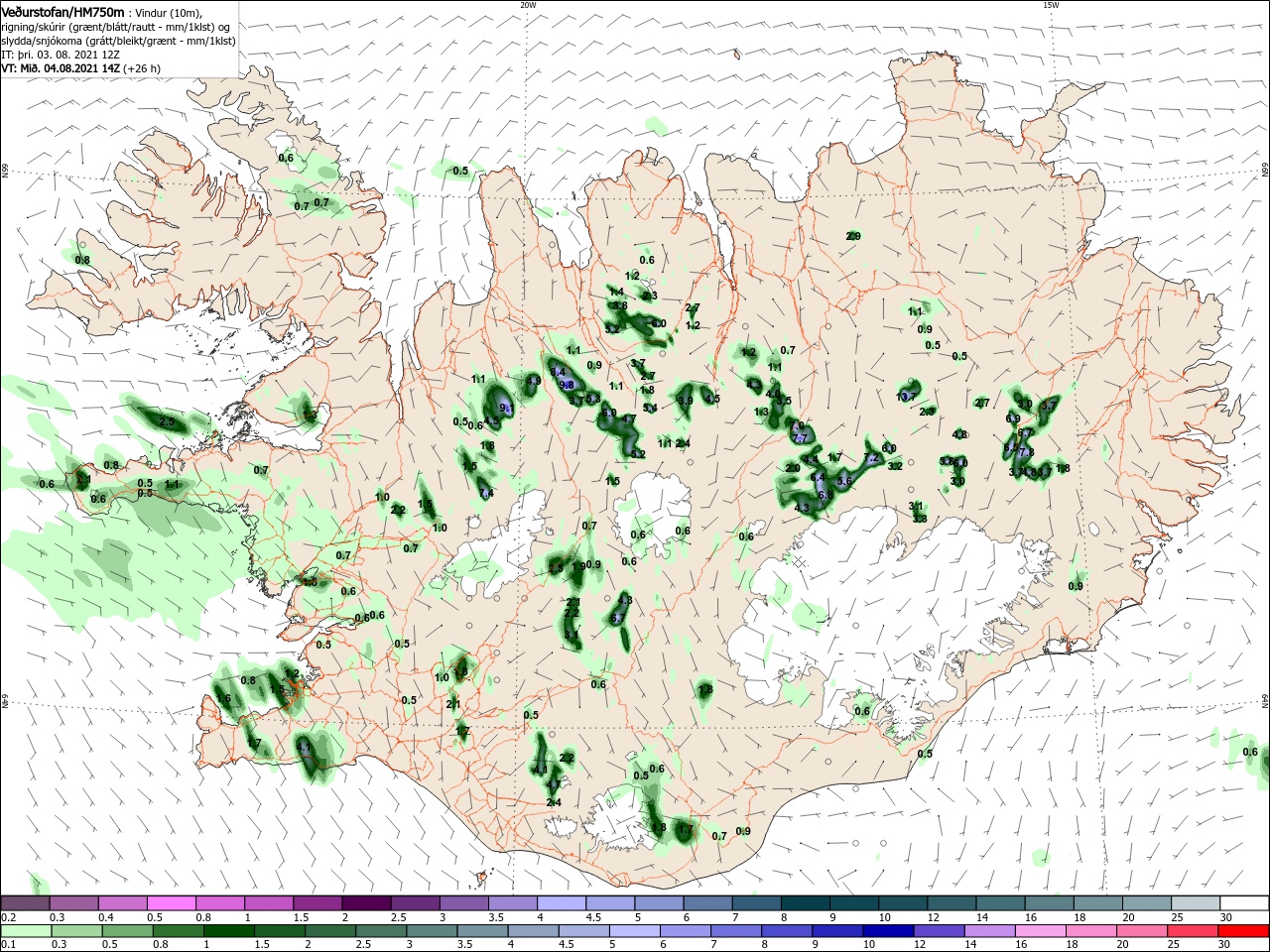Click the '30' label on rain scale
1270x952 pixels.
click(x=1225, y=945)
